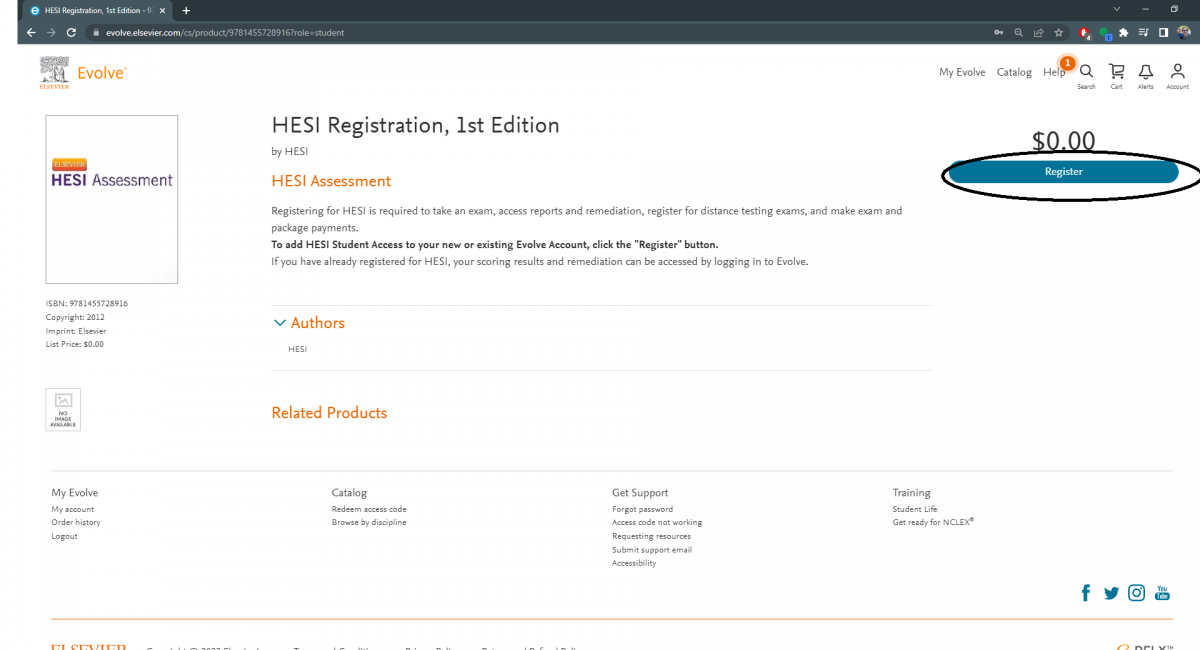Click the Related Products heading
Viewport: 1200px width, 650px height.
[x=329, y=412]
